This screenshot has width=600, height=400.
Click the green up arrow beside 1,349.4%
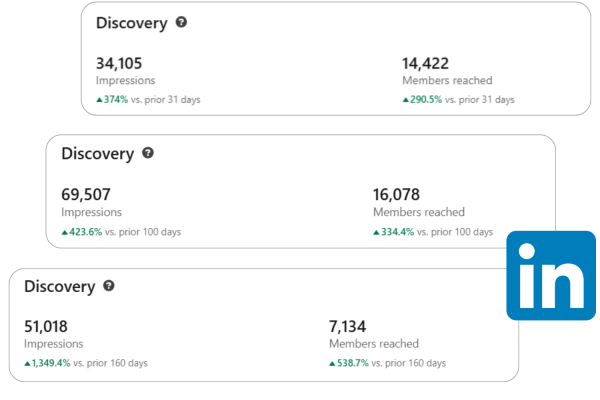27,364
